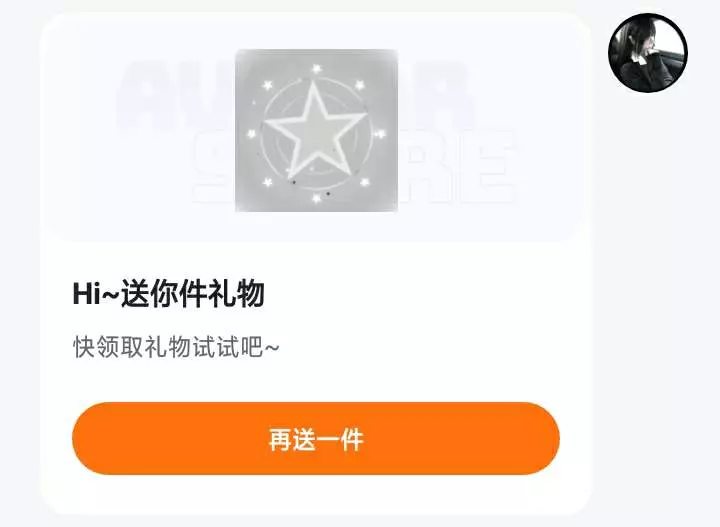The image size is (720, 527).
Task: Open the gray star gift thumbnail
Action: (316, 130)
